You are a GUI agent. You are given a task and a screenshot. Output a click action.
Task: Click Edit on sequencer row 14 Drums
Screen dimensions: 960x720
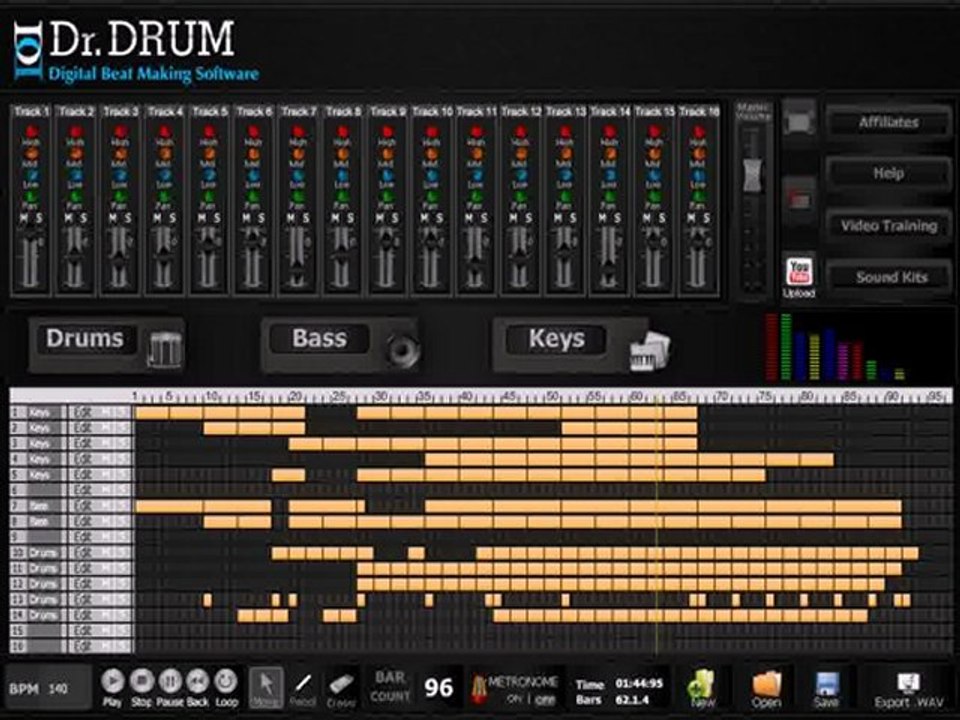83,615
